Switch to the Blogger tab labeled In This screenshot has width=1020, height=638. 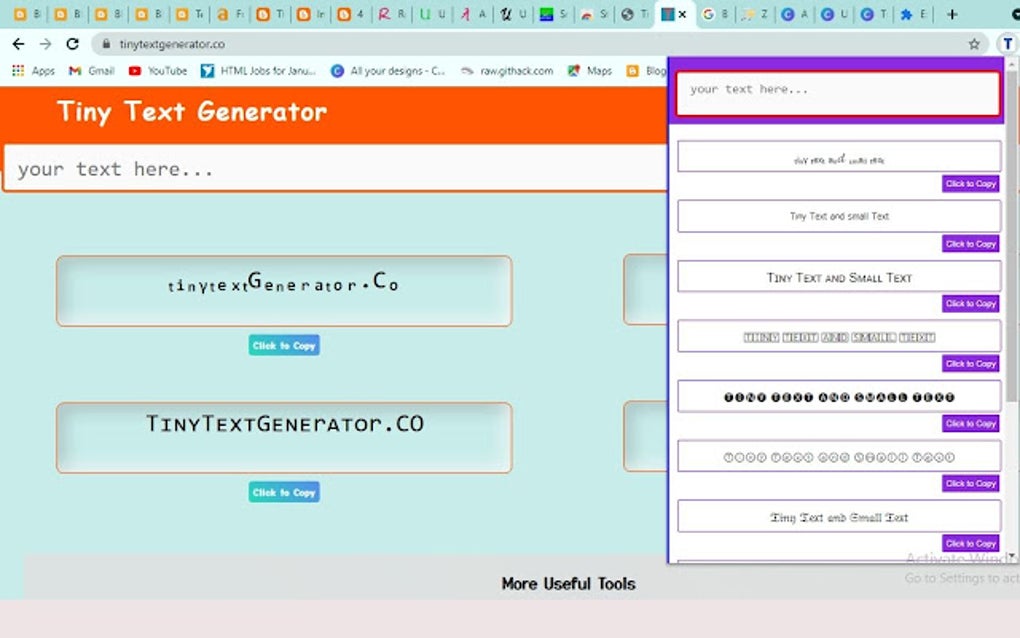(x=311, y=14)
